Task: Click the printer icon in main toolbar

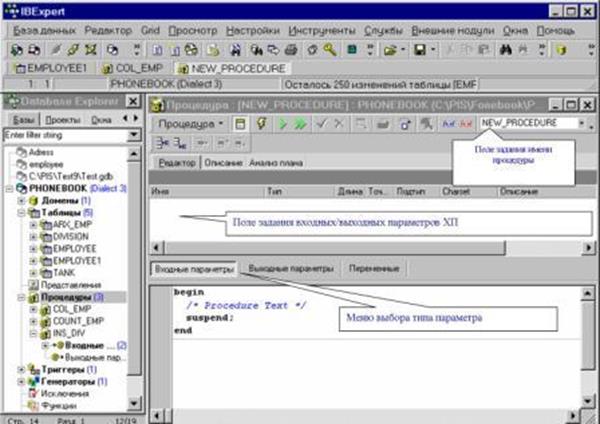Action: tap(291, 49)
